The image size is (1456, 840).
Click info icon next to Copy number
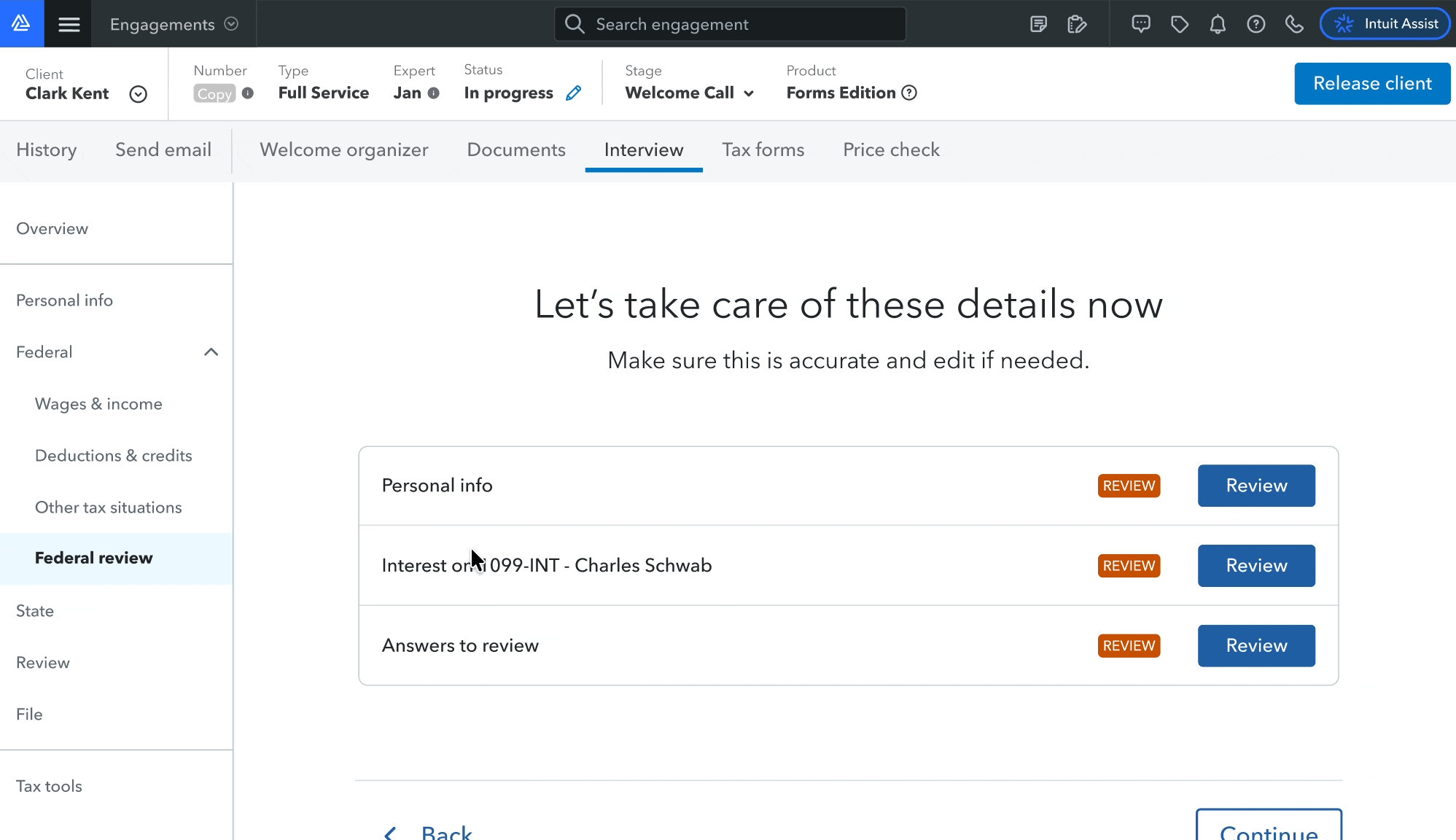click(x=248, y=93)
